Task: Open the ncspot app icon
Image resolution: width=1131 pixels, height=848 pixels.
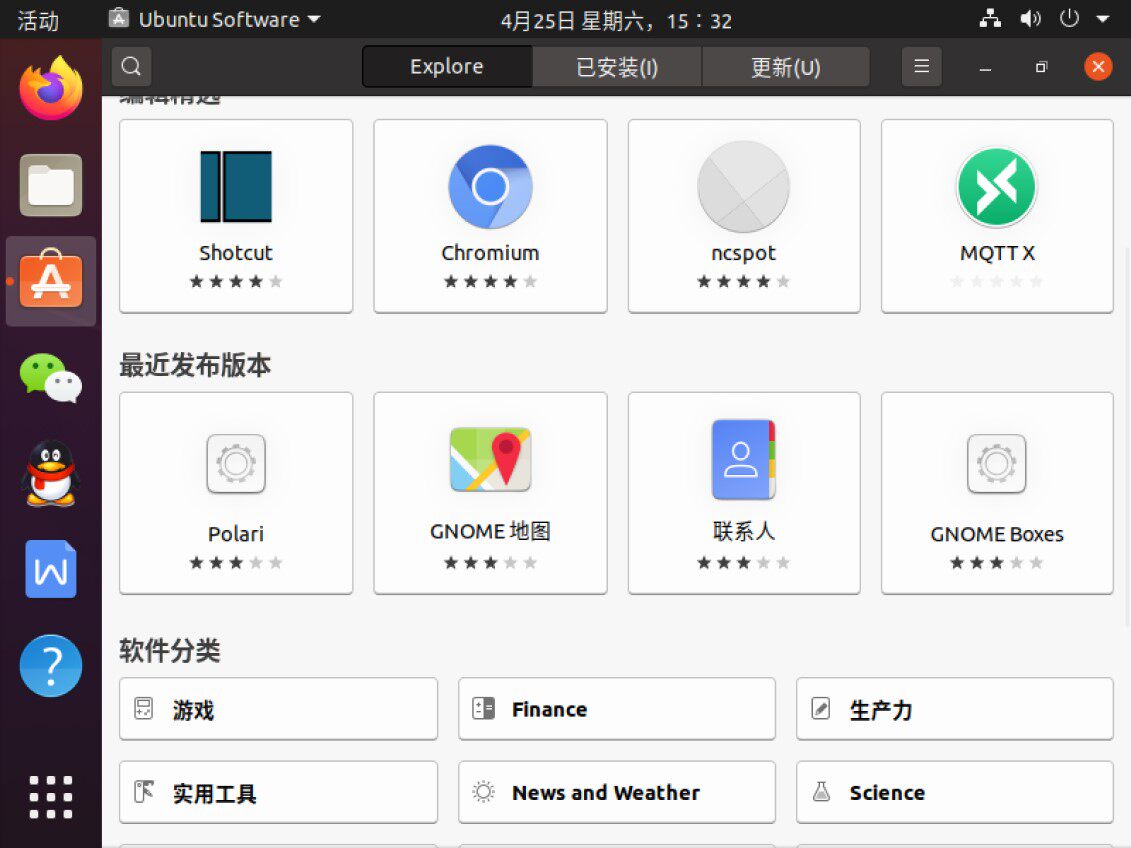Action: point(744,187)
